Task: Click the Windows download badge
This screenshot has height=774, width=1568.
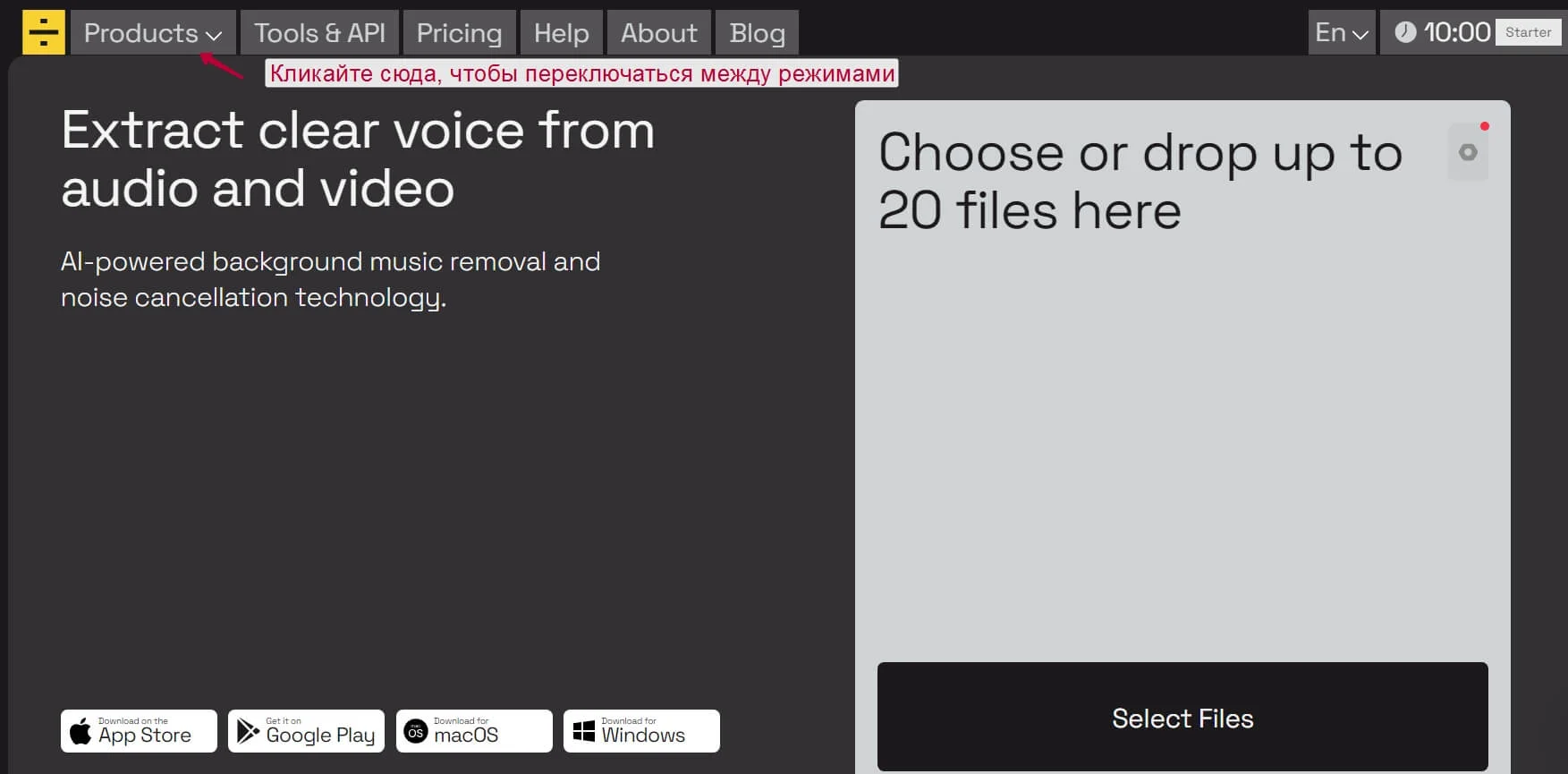Action: (x=641, y=731)
